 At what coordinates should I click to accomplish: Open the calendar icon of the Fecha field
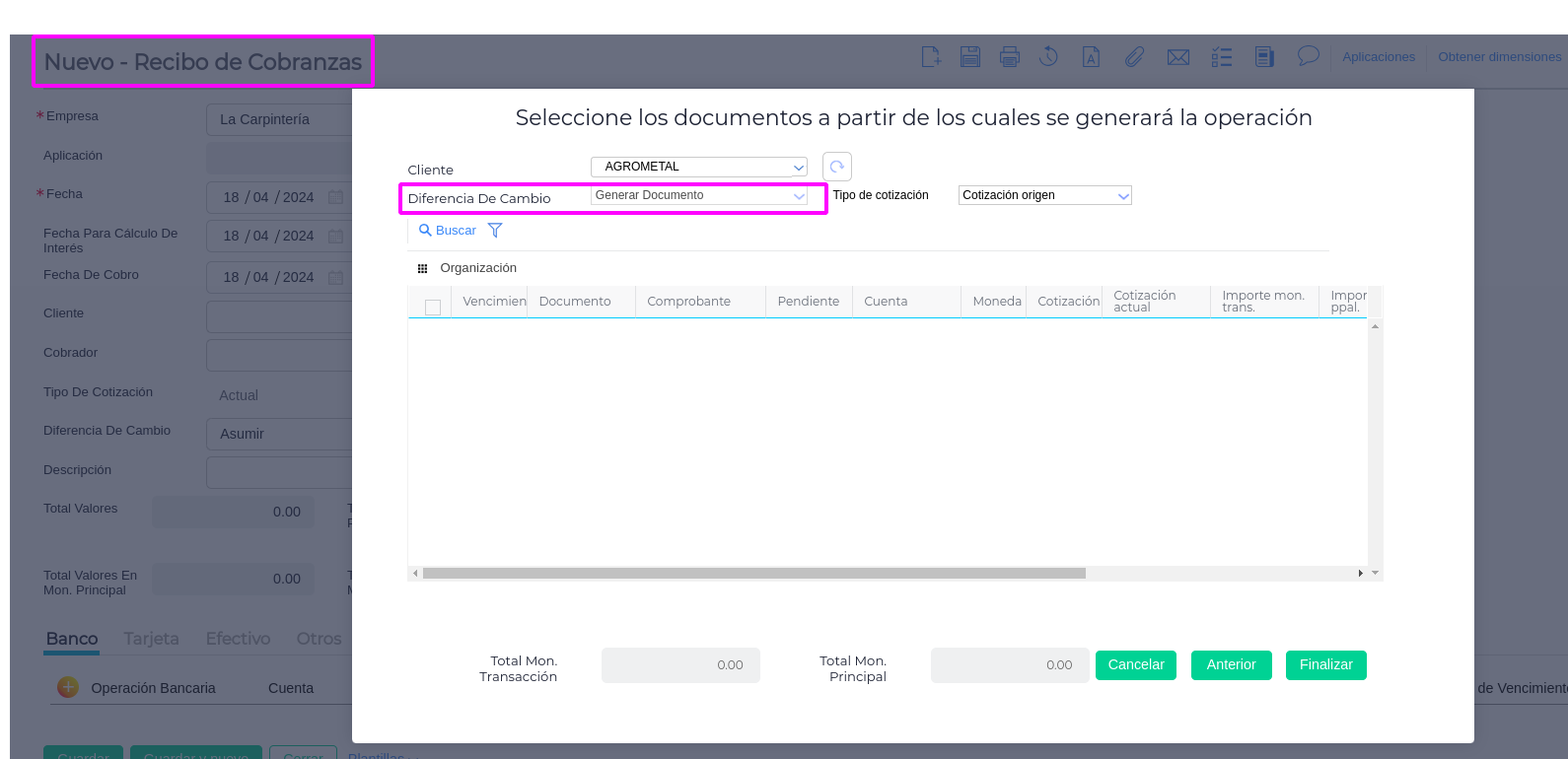(x=335, y=197)
